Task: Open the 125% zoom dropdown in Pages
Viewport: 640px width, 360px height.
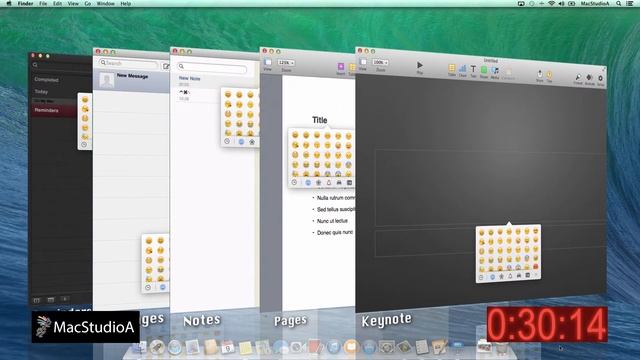Action: coord(286,63)
